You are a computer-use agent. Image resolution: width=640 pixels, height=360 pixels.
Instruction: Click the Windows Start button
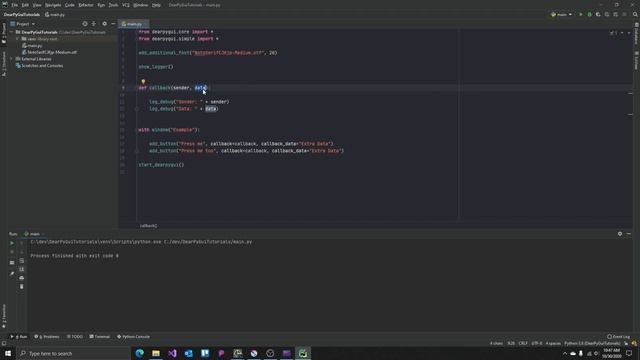click(x=8, y=353)
